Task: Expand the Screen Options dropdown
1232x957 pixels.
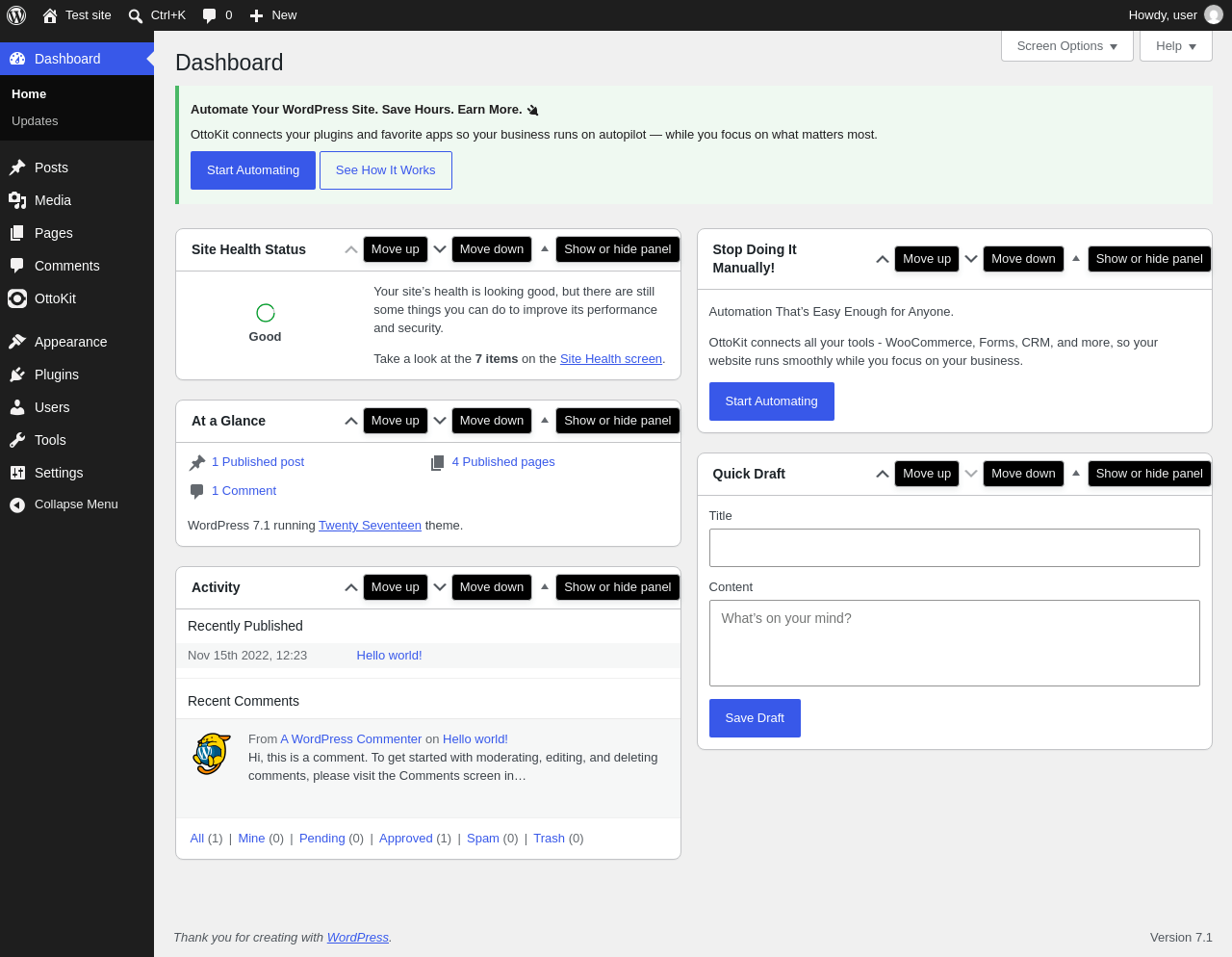Action: [1067, 46]
